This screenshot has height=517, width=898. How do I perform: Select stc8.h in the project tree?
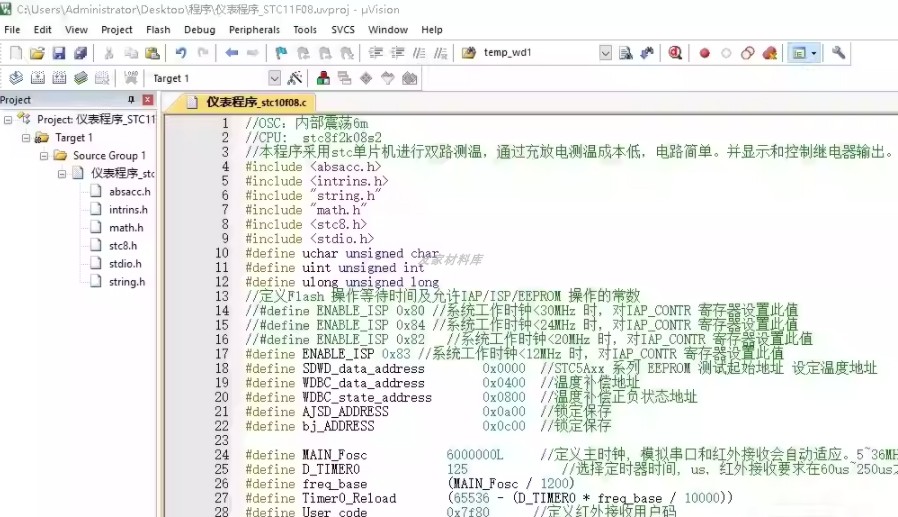click(123, 246)
